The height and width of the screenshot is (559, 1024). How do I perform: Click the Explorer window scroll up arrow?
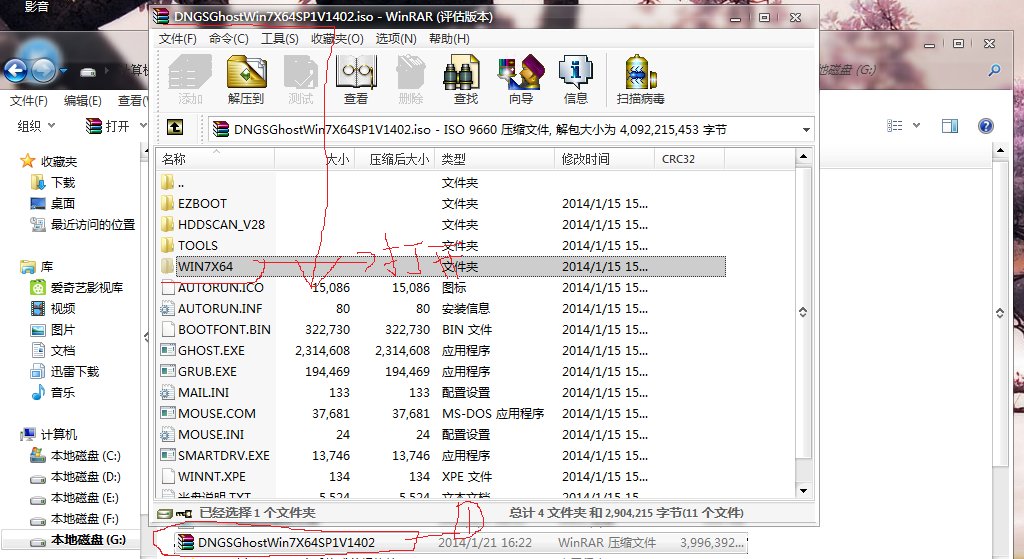point(1000,151)
